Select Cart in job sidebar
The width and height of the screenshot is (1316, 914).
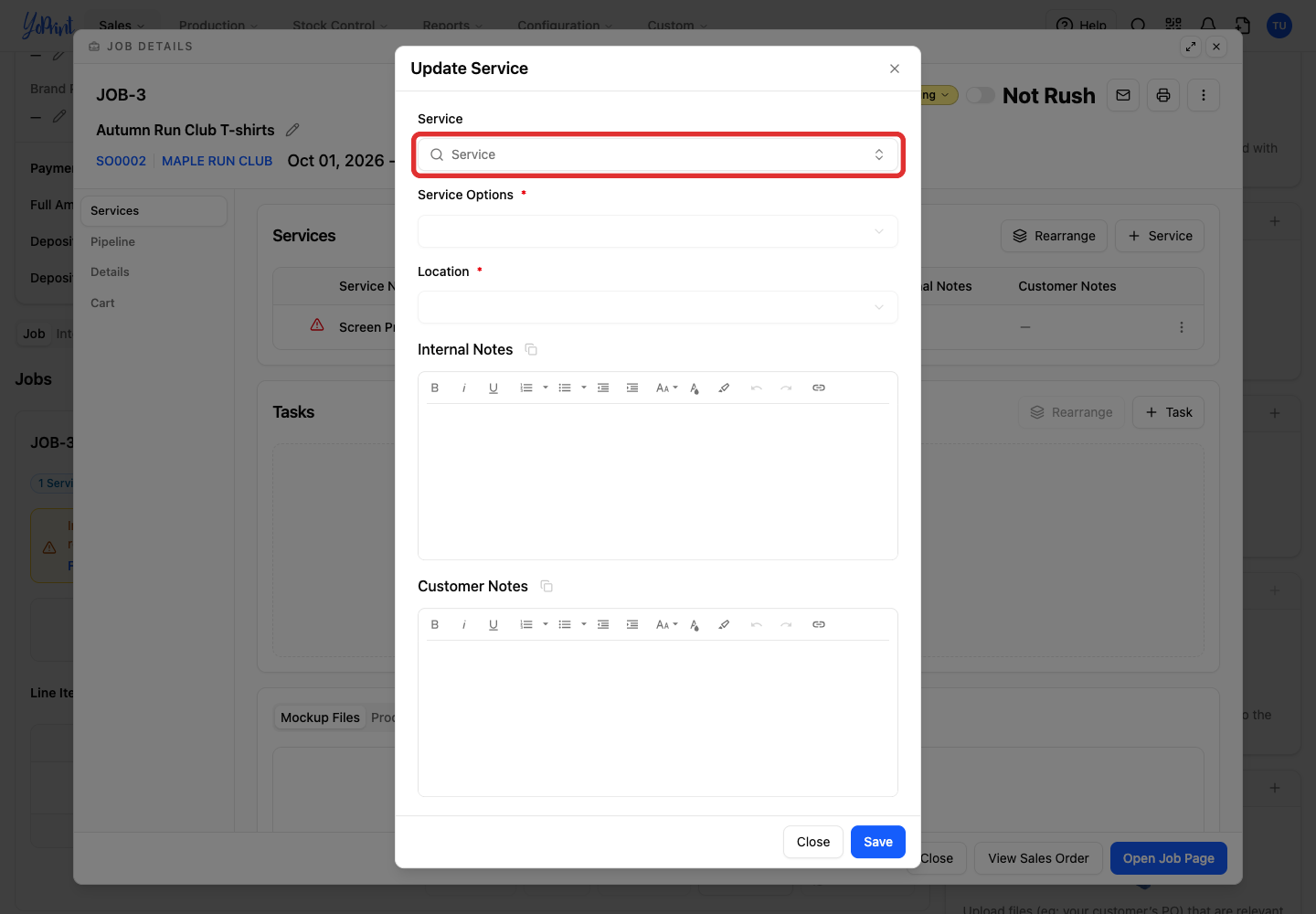pyautogui.click(x=102, y=303)
